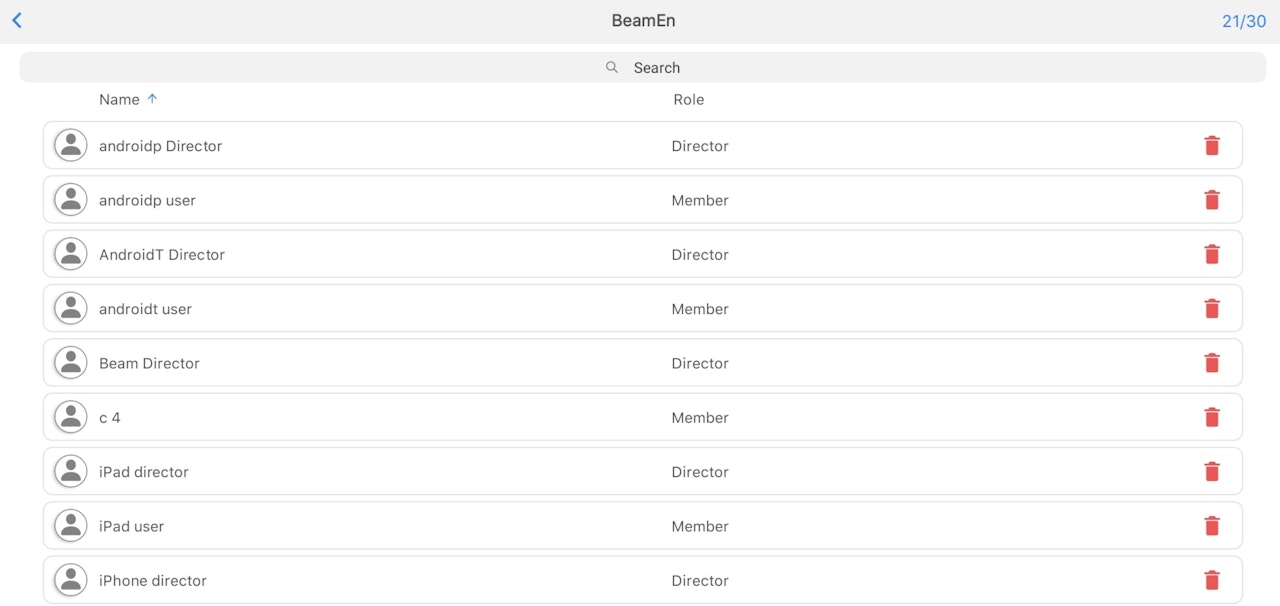Click the Search field
Image resolution: width=1280 pixels, height=606 pixels.
tap(642, 68)
